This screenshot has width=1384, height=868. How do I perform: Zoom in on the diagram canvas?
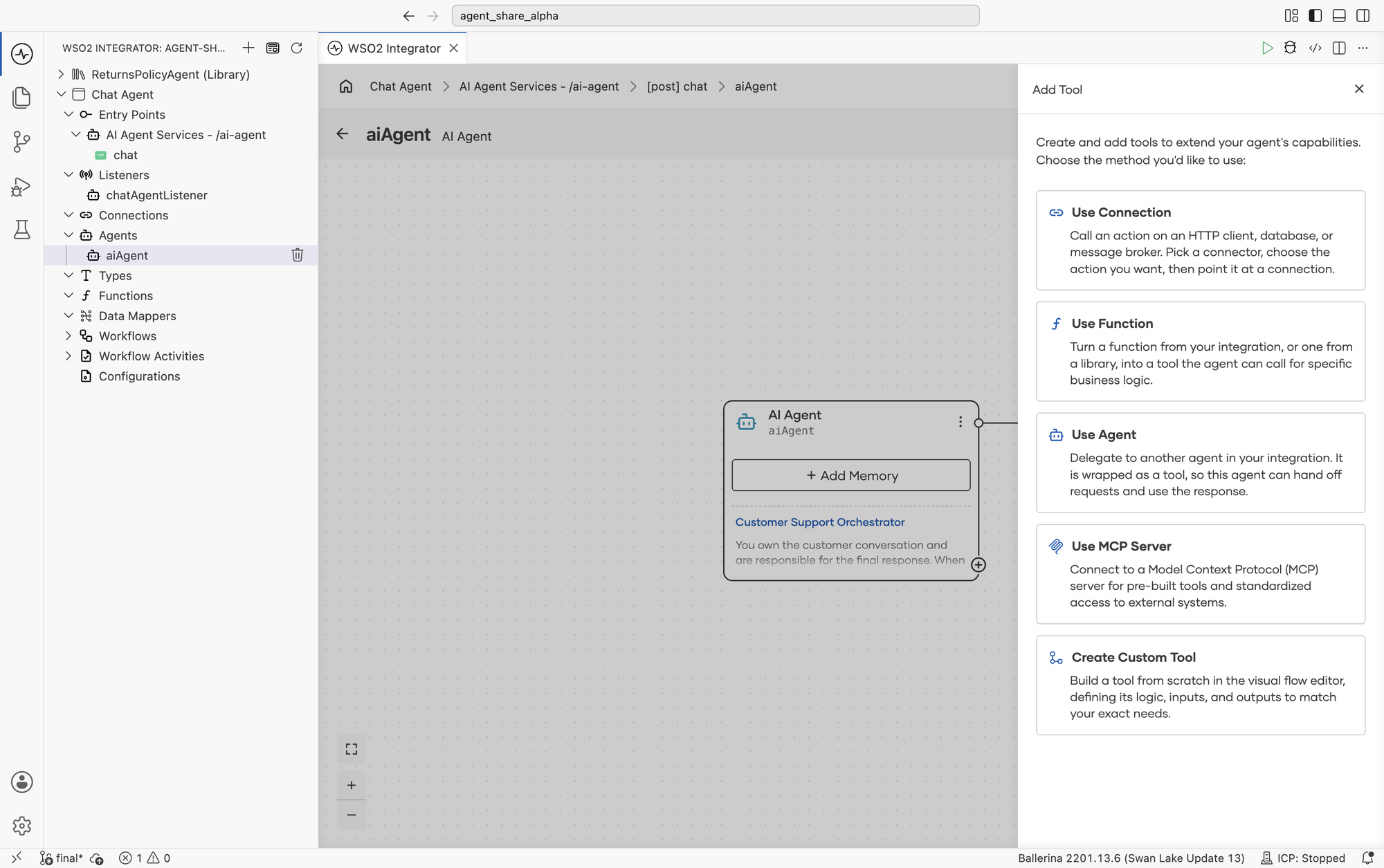pyautogui.click(x=352, y=785)
